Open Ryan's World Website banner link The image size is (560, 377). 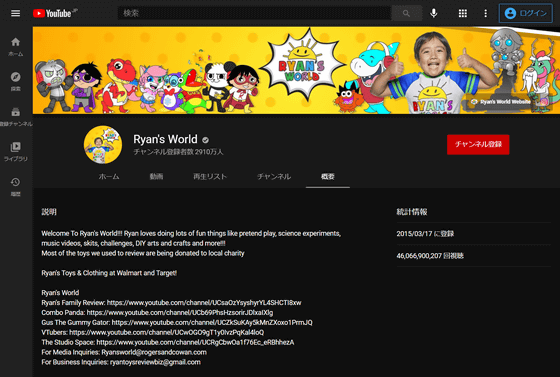click(x=501, y=102)
